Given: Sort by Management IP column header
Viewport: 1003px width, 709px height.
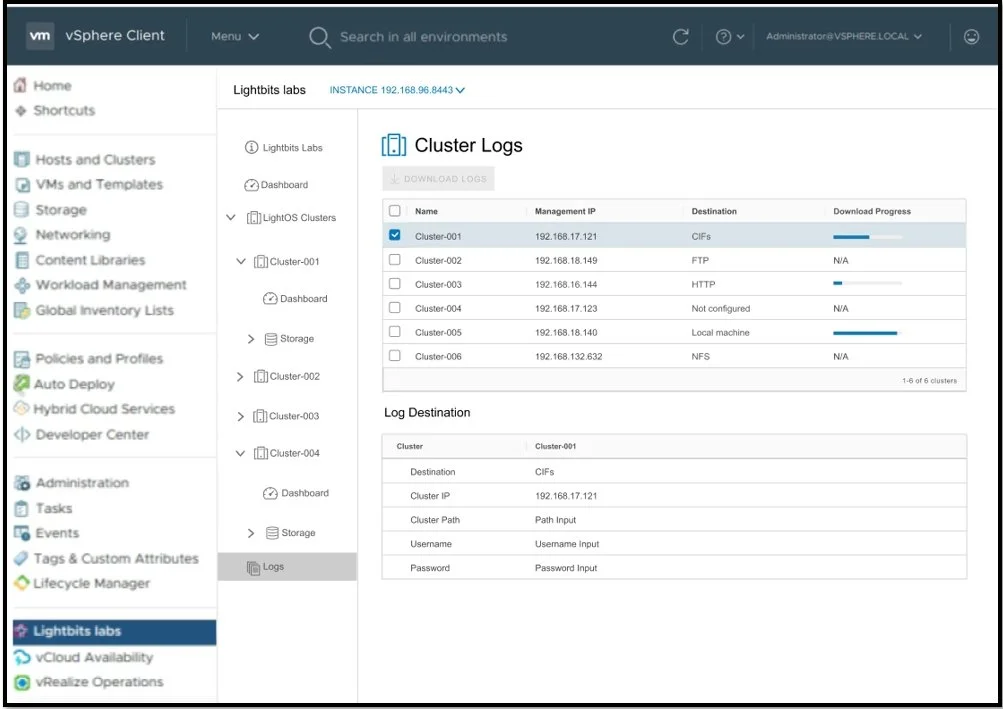Looking at the screenshot, I should click(x=565, y=211).
